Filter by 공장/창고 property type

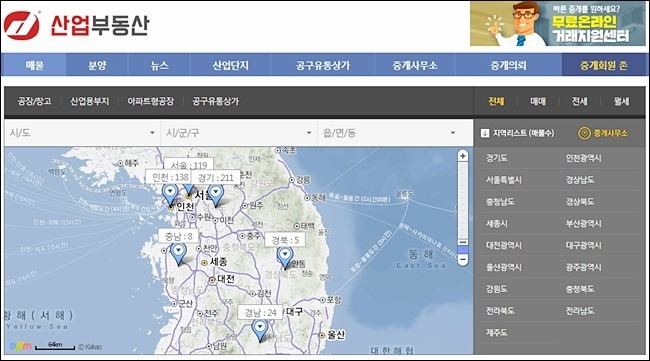tap(34, 101)
